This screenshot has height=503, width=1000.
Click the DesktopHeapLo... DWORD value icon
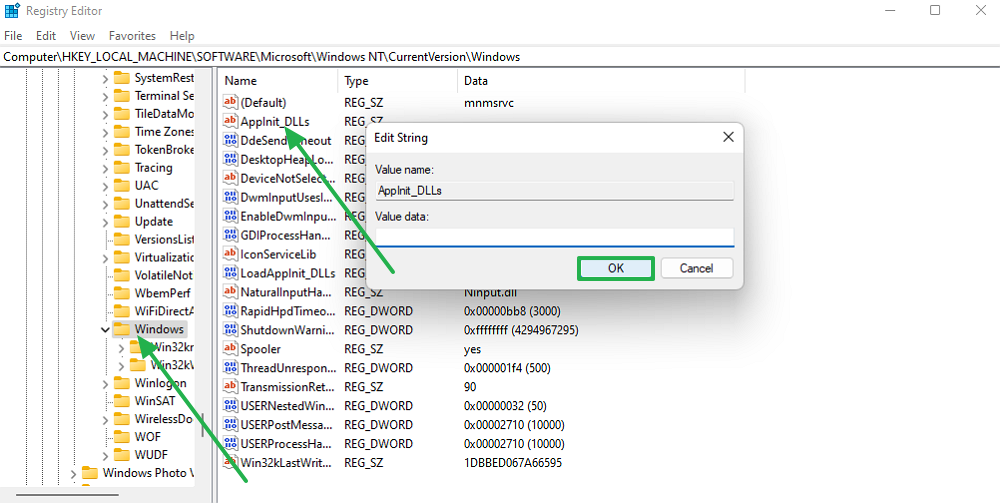(230, 159)
